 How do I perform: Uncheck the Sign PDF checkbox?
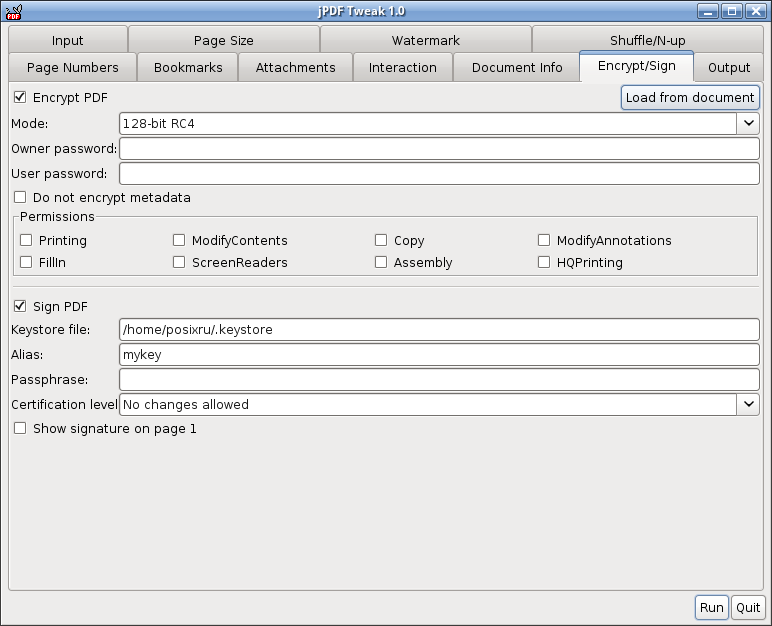click(20, 306)
